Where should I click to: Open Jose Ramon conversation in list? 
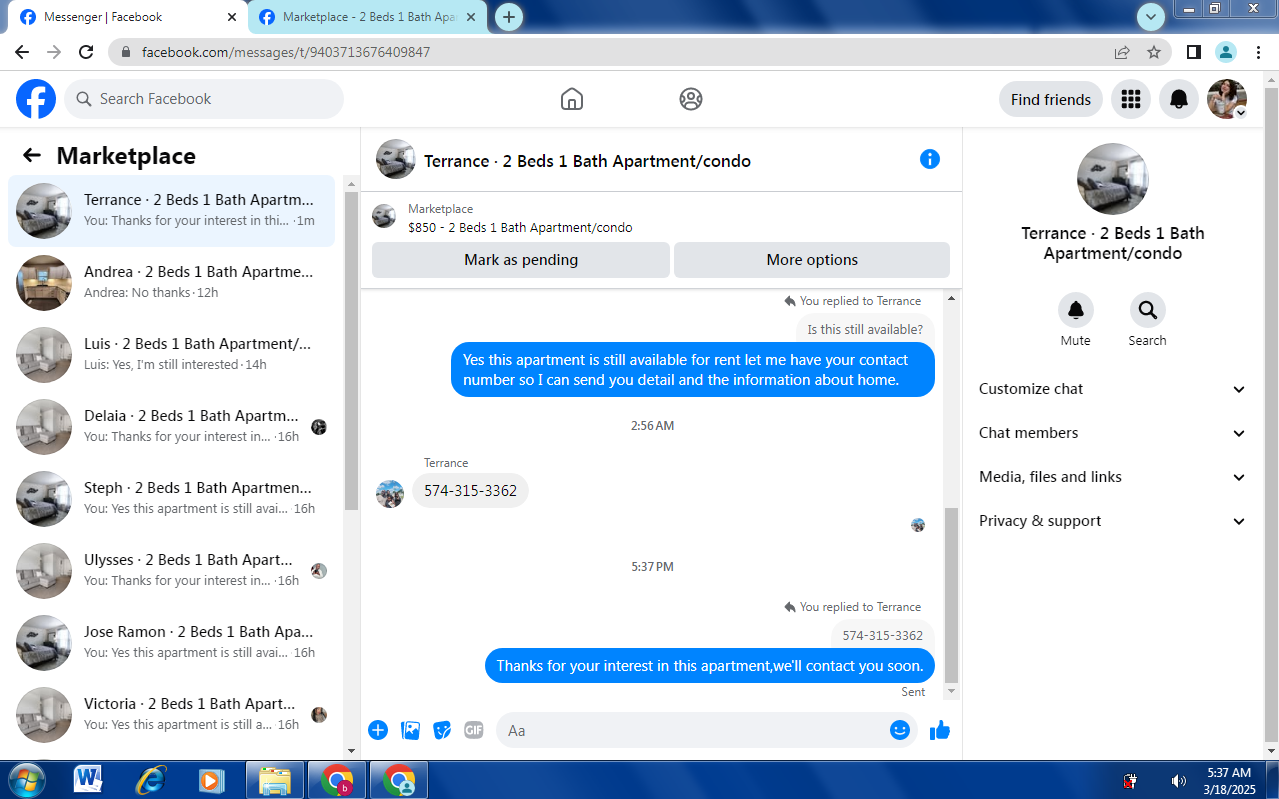click(x=171, y=643)
